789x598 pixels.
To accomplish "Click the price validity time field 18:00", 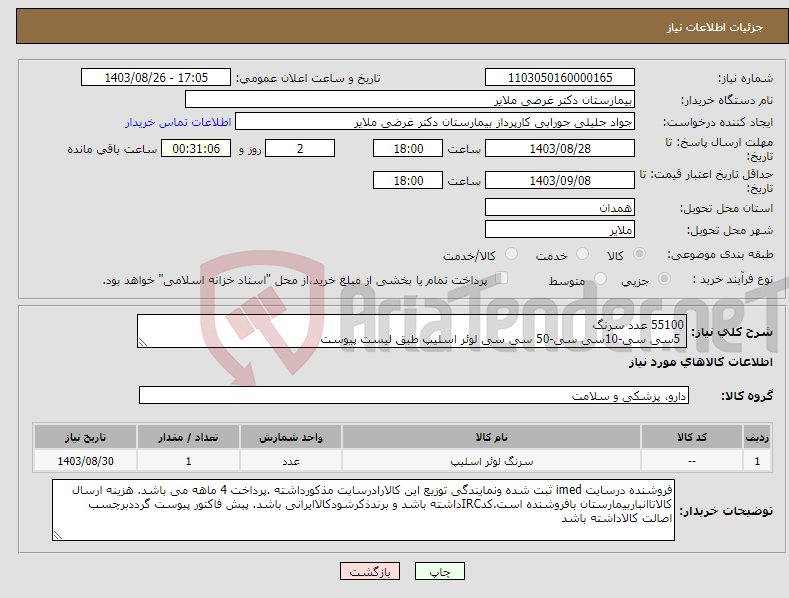I will (x=408, y=180).
